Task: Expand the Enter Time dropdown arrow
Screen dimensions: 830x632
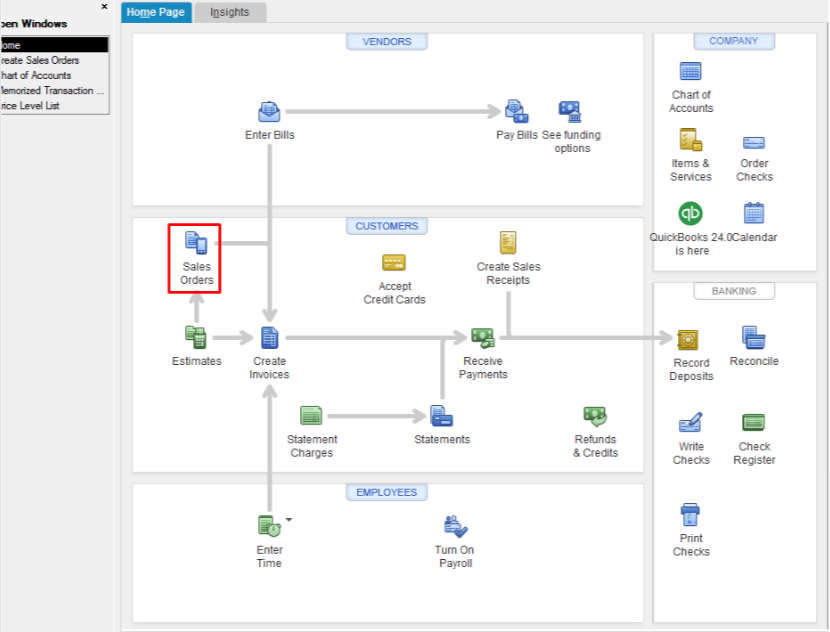Action: click(x=286, y=518)
